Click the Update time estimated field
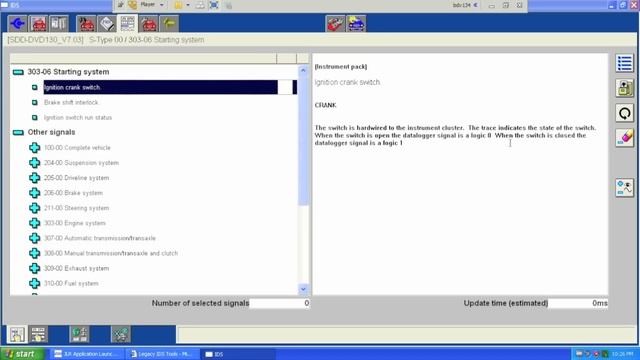The height and width of the screenshot is (360, 640). (x=578, y=303)
